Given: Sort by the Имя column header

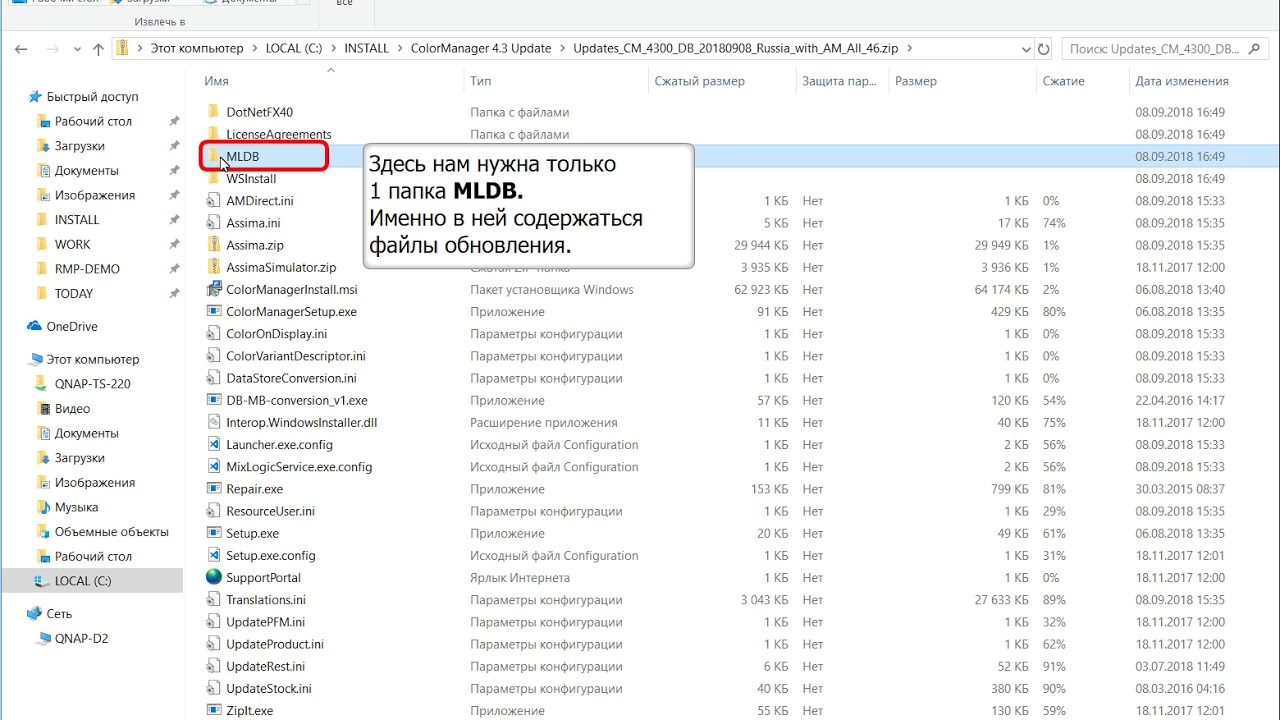Looking at the screenshot, I should (x=217, y=81).
